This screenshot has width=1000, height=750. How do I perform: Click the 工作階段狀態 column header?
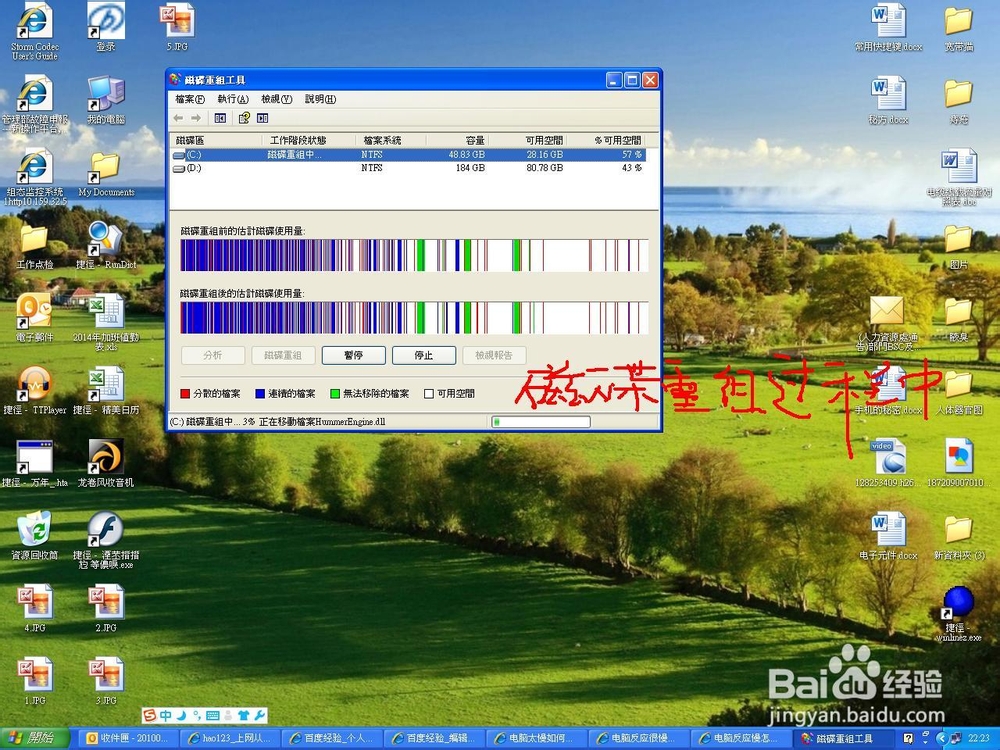click(x=309, y=140)
